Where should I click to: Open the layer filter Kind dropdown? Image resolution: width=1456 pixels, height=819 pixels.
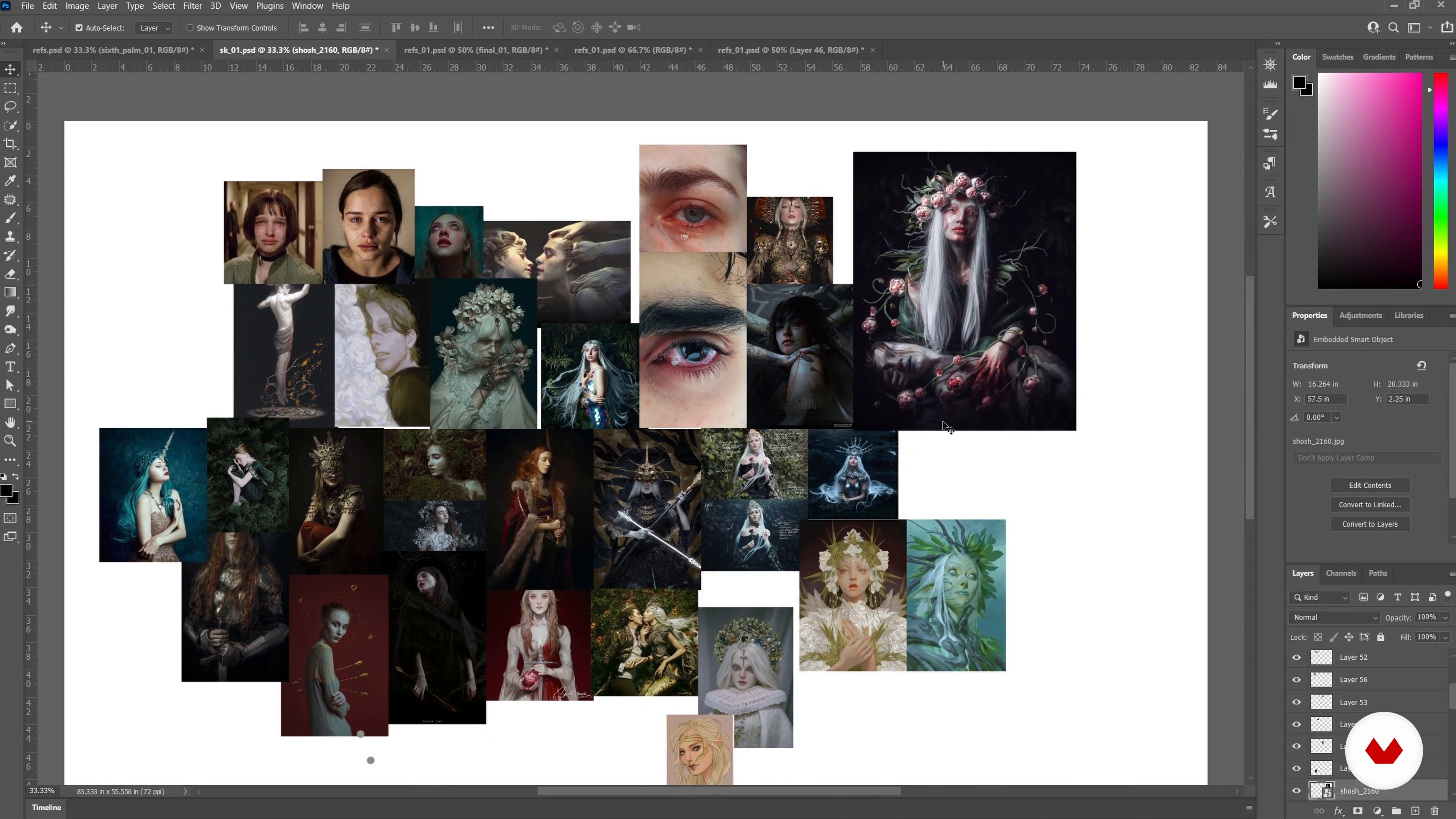1320,598
